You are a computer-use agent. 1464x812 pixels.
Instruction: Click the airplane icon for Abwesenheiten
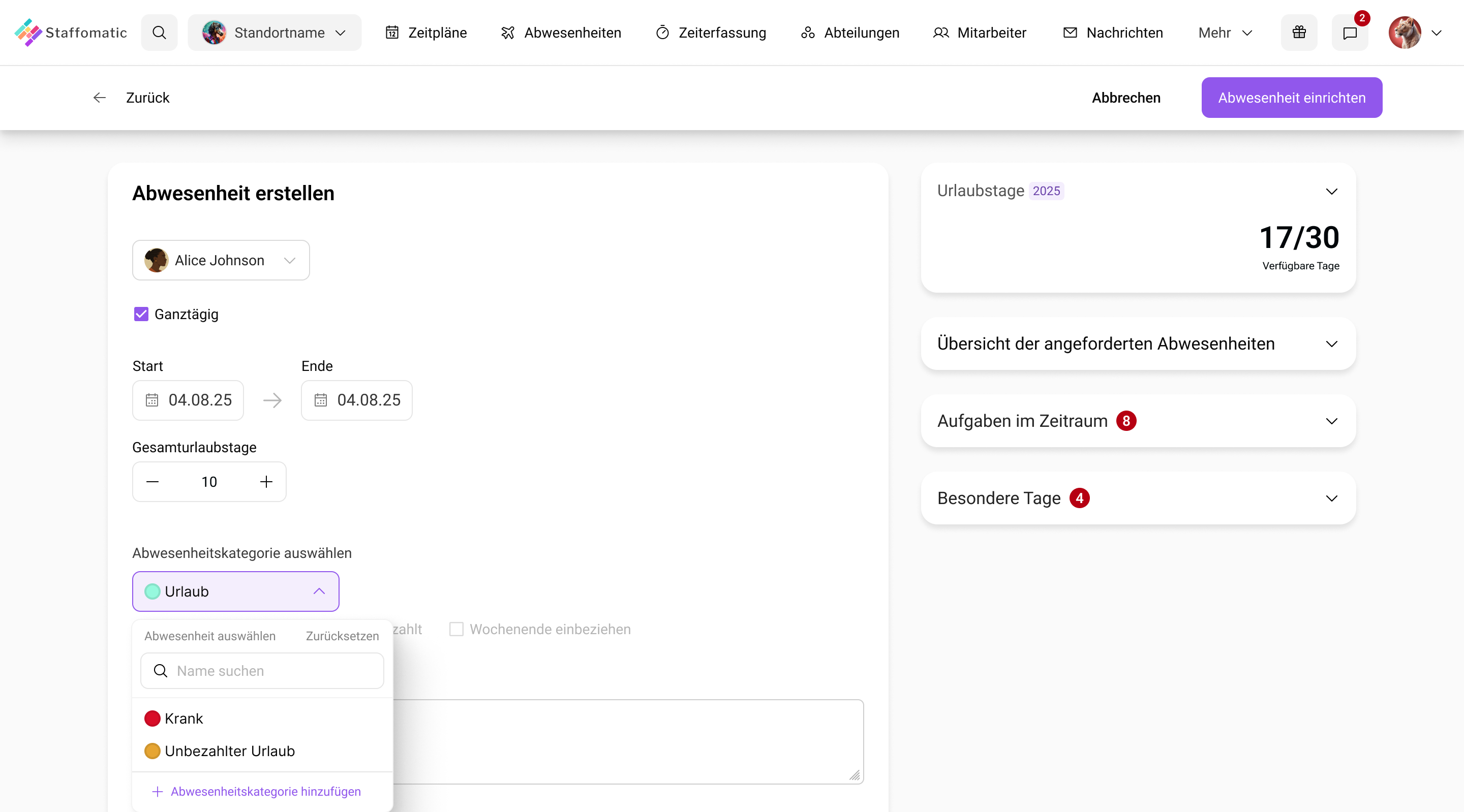pyautogui.click(x=507, y=33)
